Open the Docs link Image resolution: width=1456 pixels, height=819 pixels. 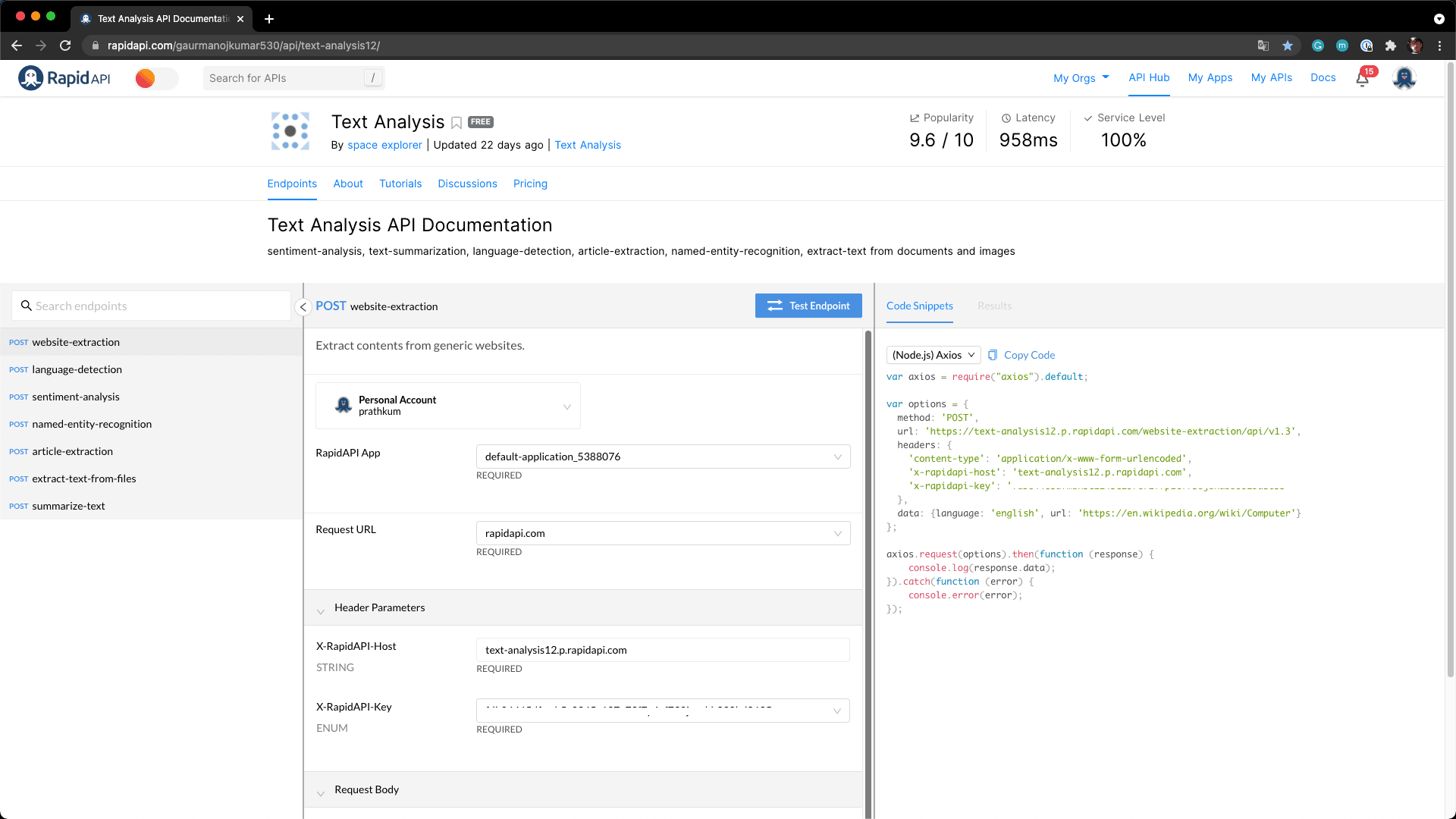tap(1323, 78)
